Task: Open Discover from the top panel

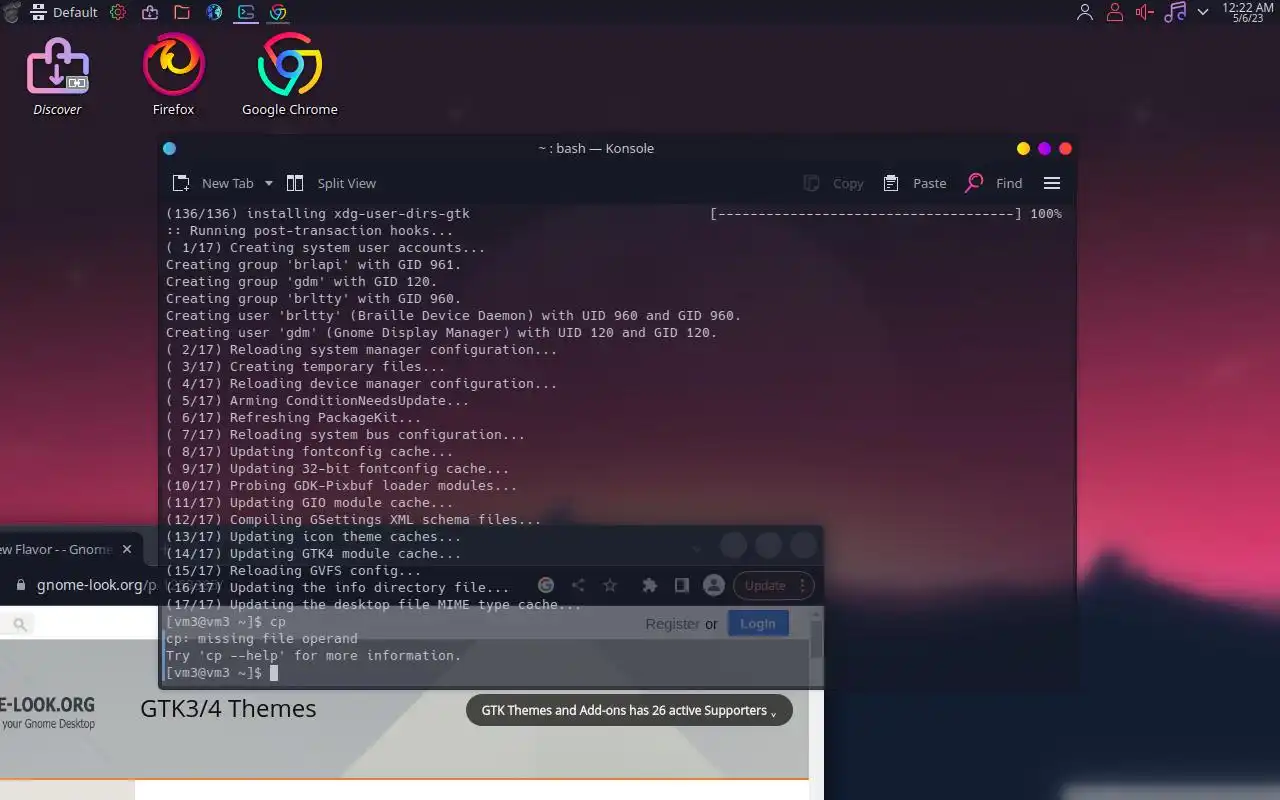Action: (150, 12)
